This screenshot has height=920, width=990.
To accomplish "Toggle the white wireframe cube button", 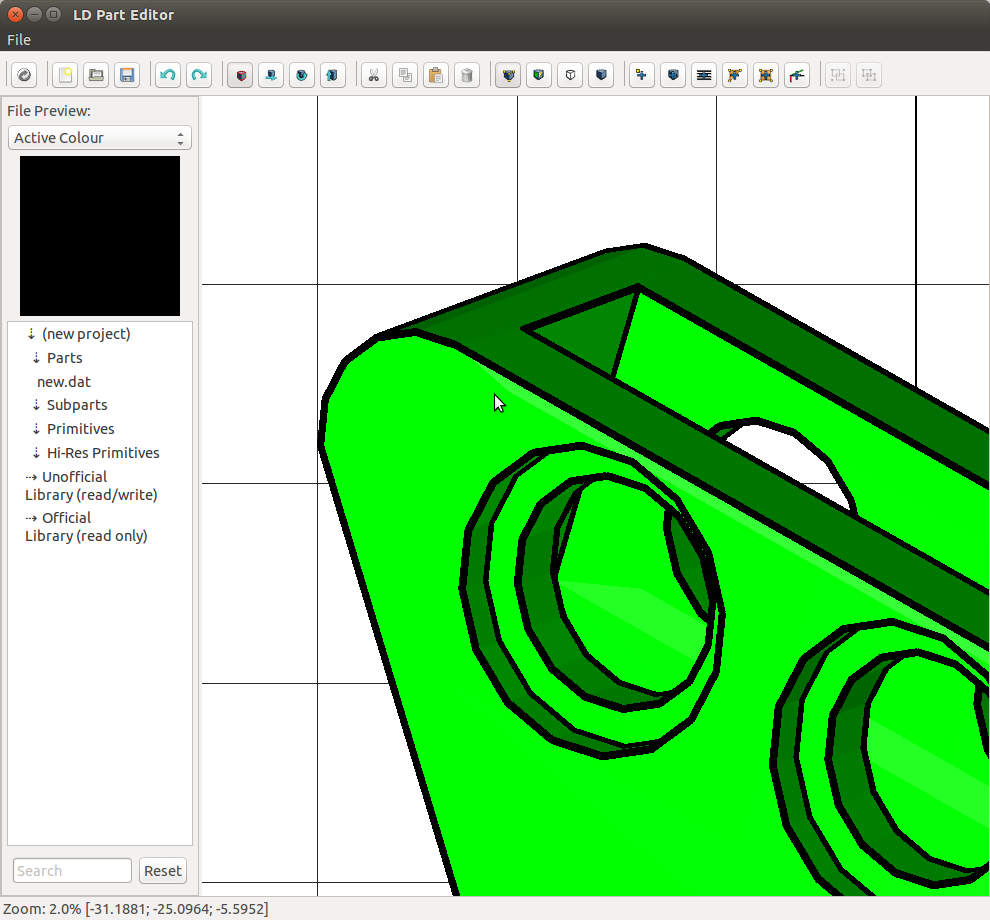I will point(570,75).
